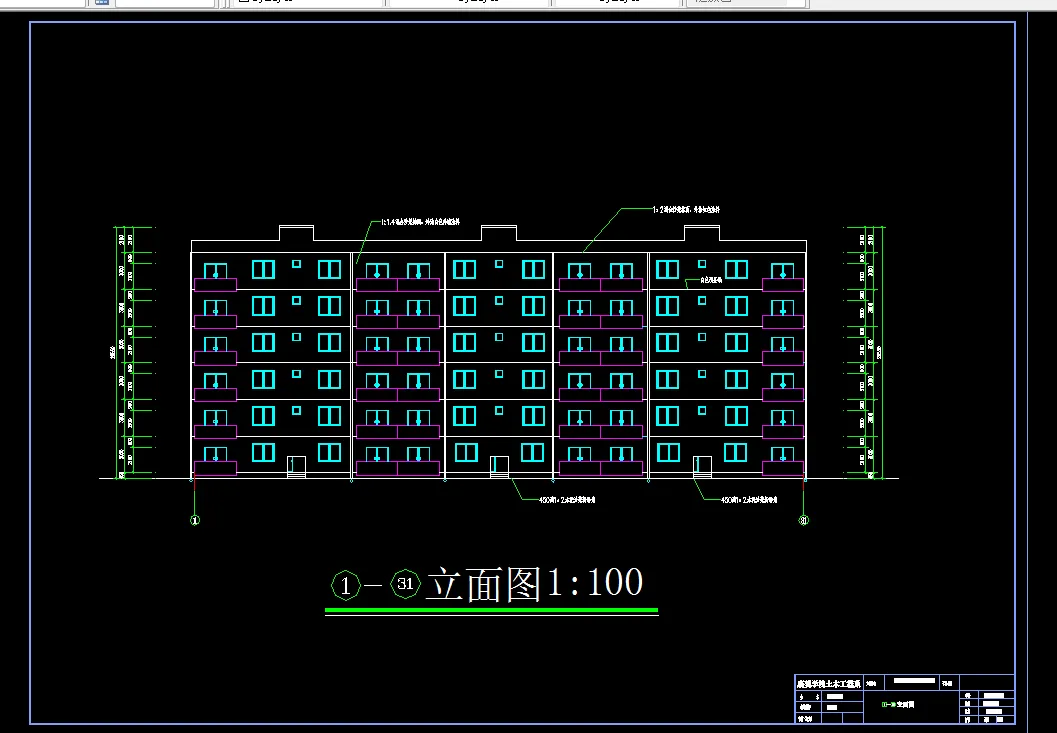Click the blue layer icon on the top toolbar
This screenshot has height=733, width=1057.
click(x=100, y=3)
